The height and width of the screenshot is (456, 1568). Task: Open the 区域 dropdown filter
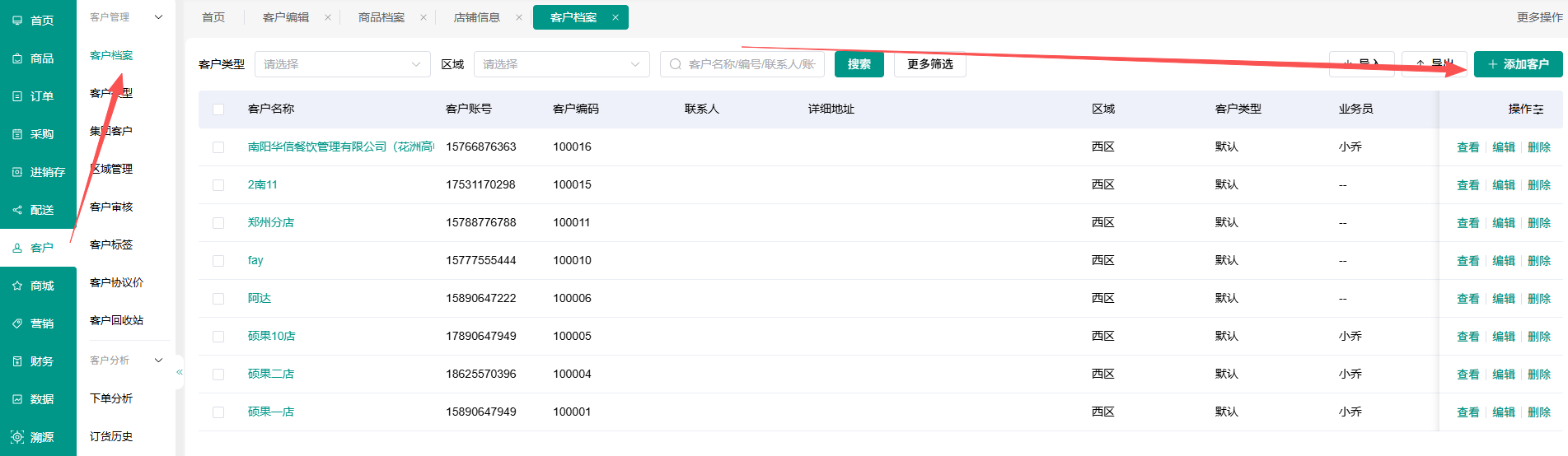(561, 64)
